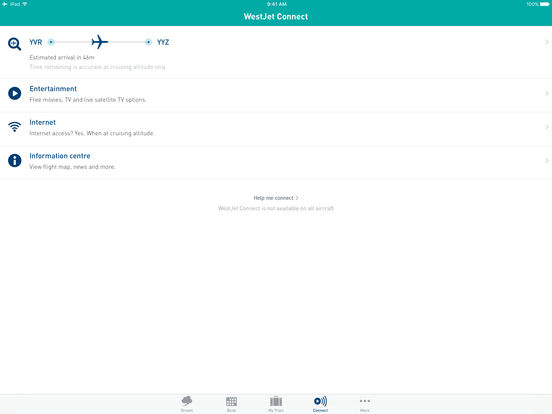The height and width of the screenshot is (414, 552).
Task: Click the YVR airport code label
Action: pos(36,42)
